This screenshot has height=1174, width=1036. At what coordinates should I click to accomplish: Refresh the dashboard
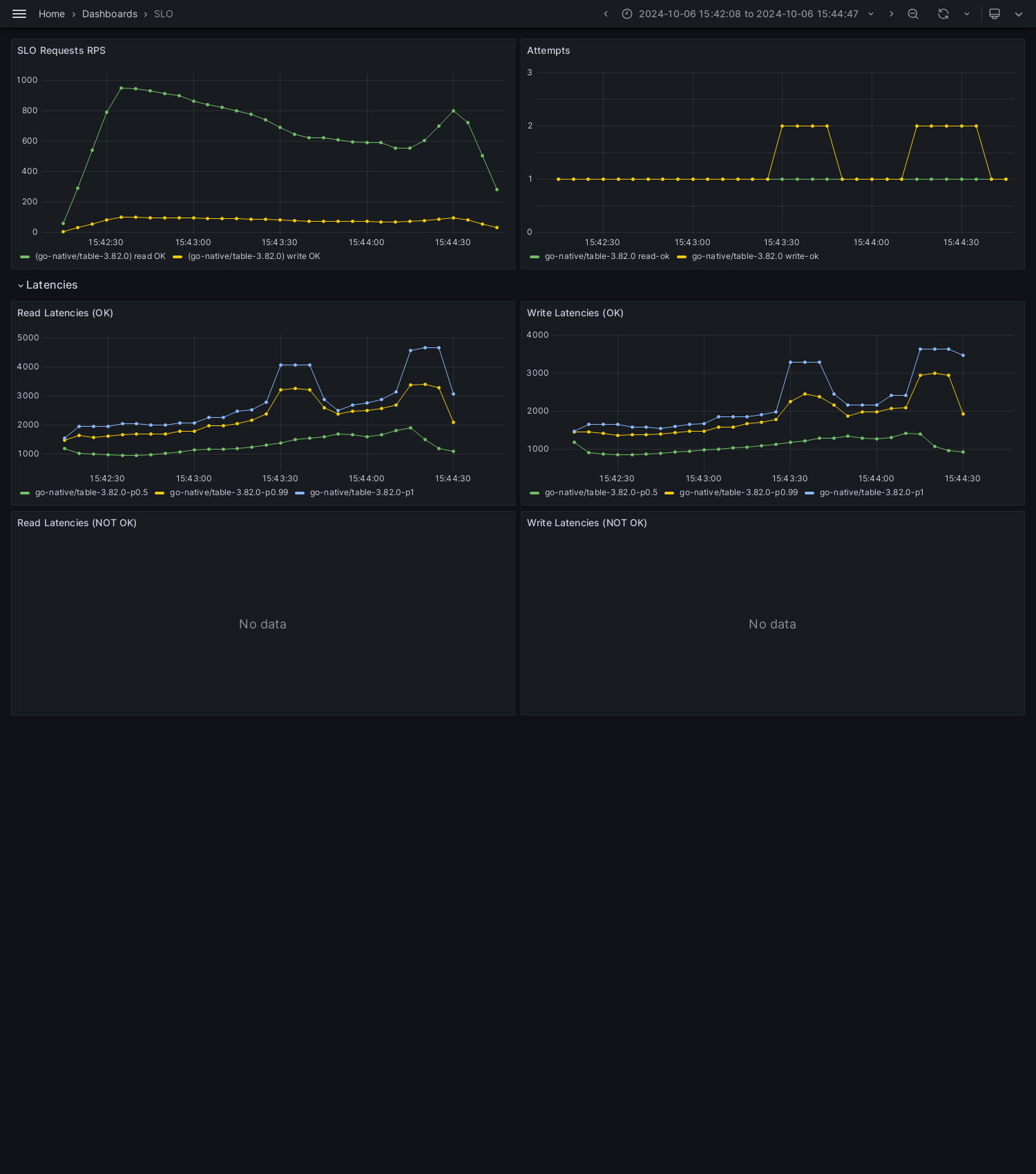tap(943, 14)
